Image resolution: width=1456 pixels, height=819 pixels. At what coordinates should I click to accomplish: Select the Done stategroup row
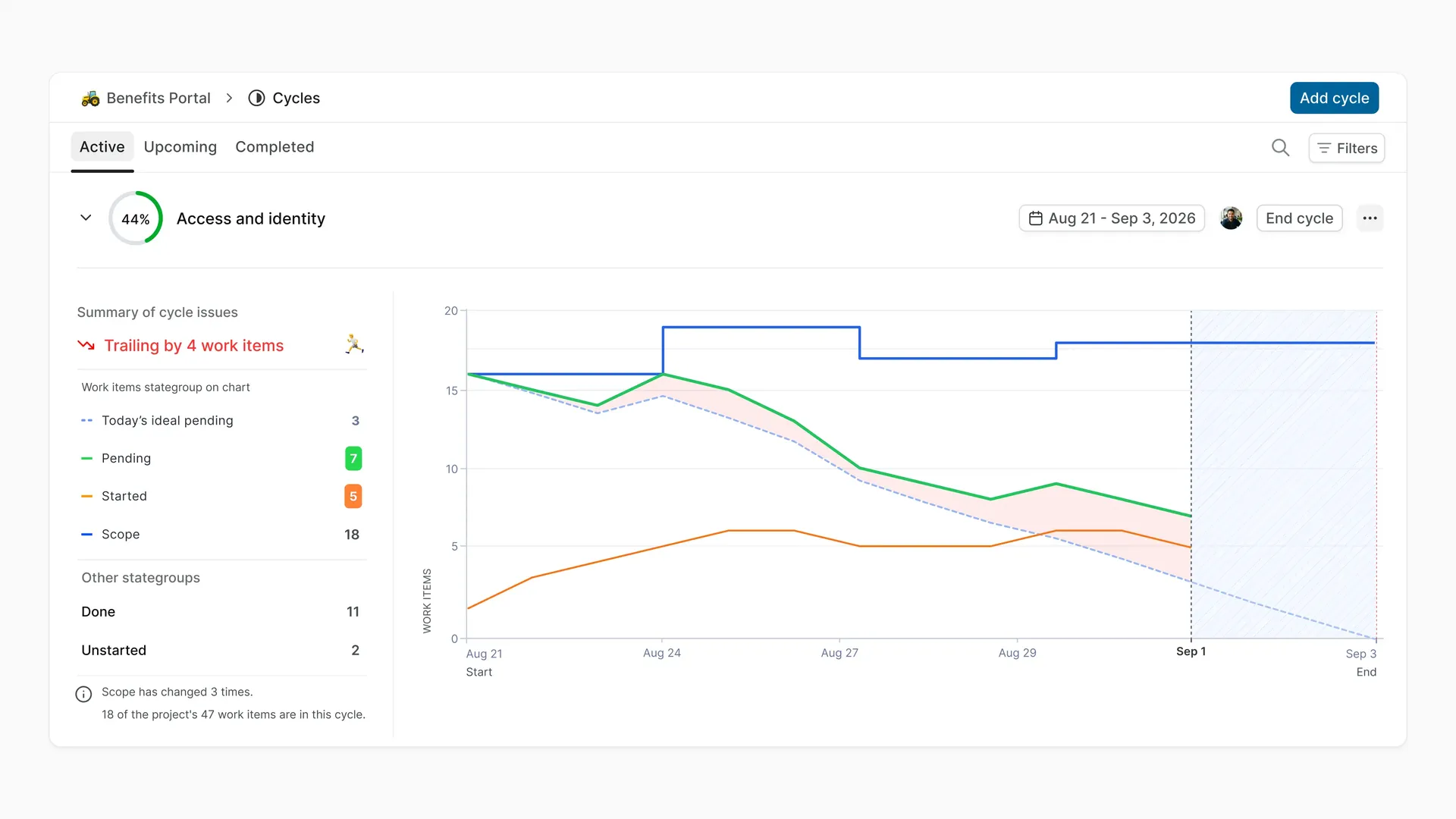tap(220, 612)
